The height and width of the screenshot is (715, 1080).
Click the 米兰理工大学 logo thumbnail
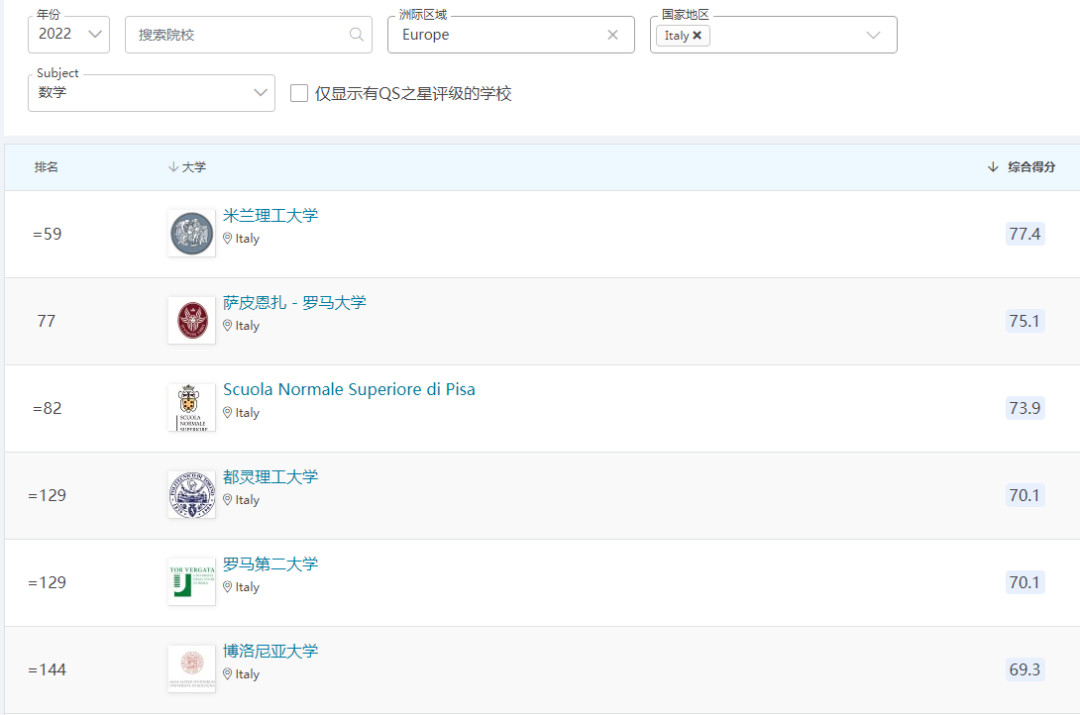click(191, 234)
